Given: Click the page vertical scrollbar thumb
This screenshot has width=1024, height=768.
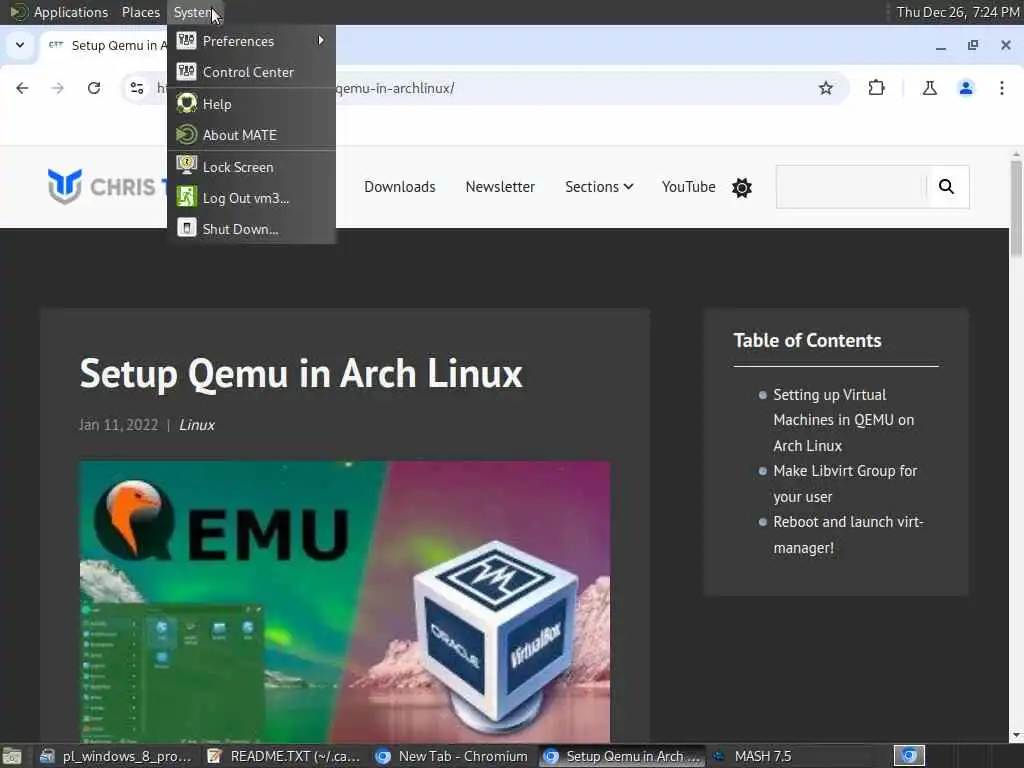Looking at the screenshot, I should (x=1016, y=208).
